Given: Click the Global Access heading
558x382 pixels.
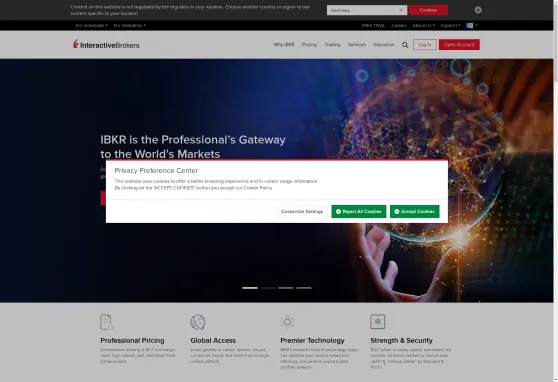Looking at the screenshot, I should click(213, 340).
